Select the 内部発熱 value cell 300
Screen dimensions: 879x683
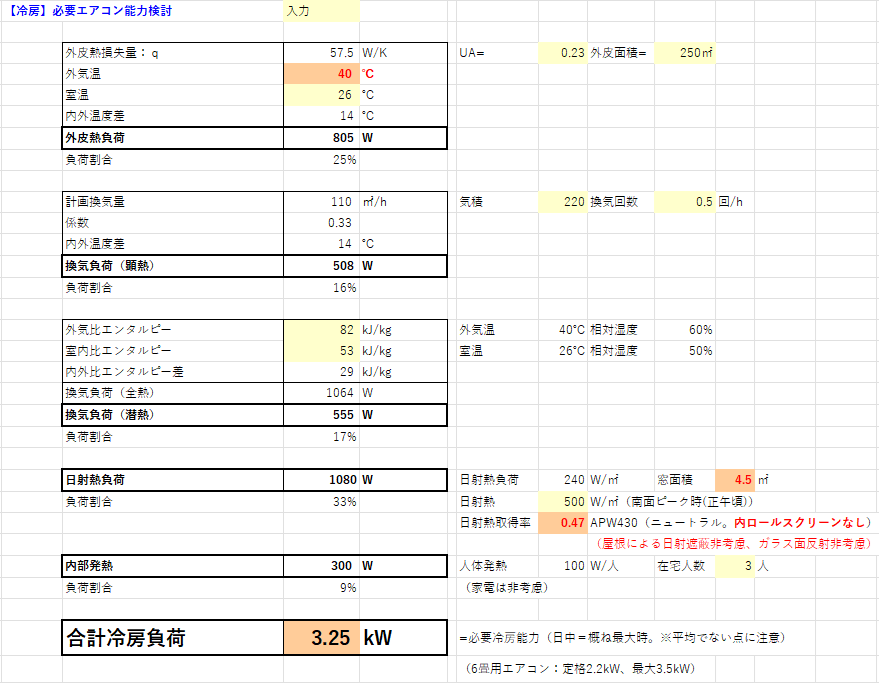click(x=321, y=566)
